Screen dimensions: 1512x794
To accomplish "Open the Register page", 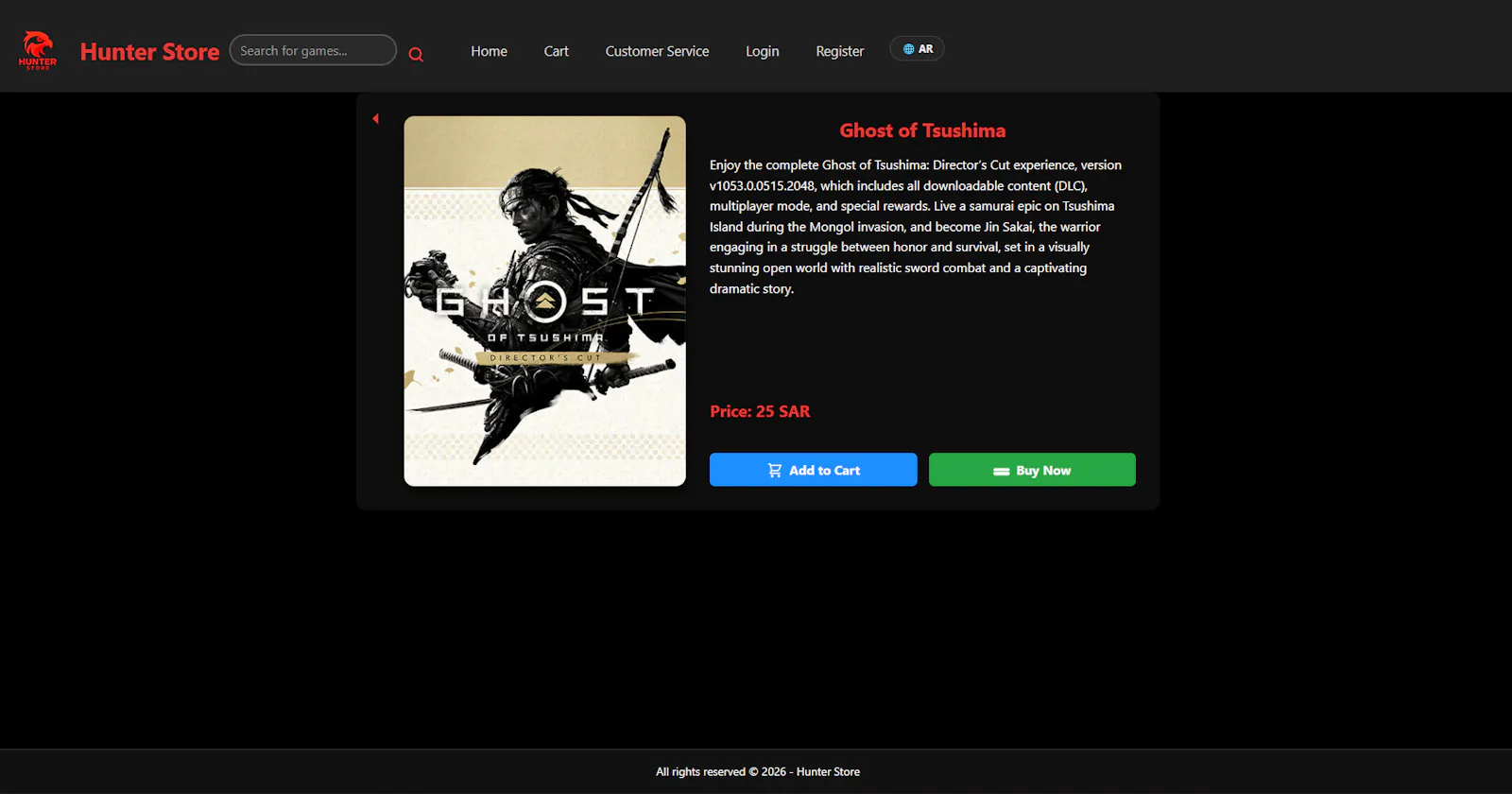I will pyautogui.click(x=839, y=51).
